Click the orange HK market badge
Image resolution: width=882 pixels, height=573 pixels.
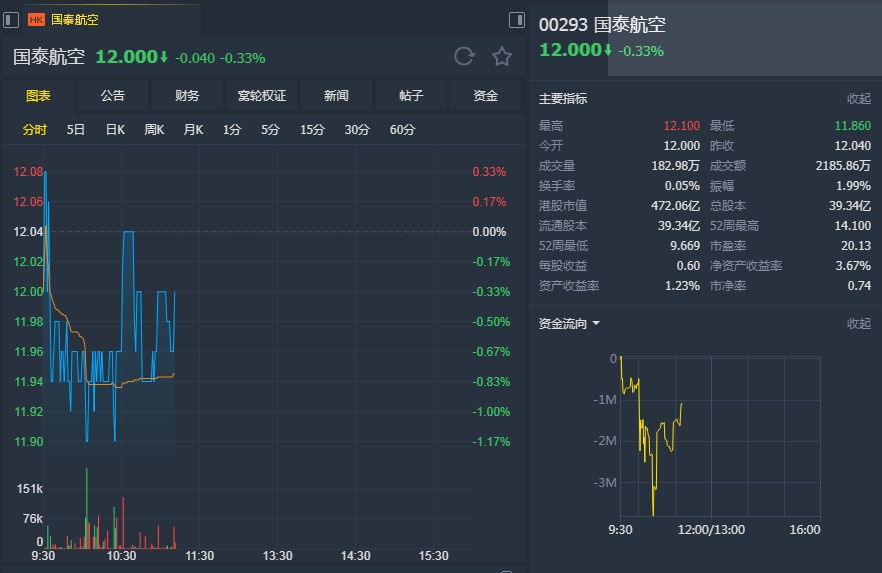(36, 20)
